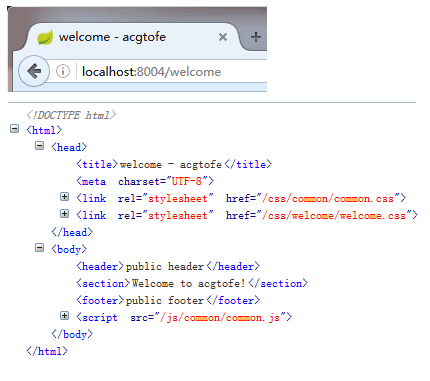430x381 pixels.
Task: Click the "UTF-8" attribute value
Action: click(187, 181)
